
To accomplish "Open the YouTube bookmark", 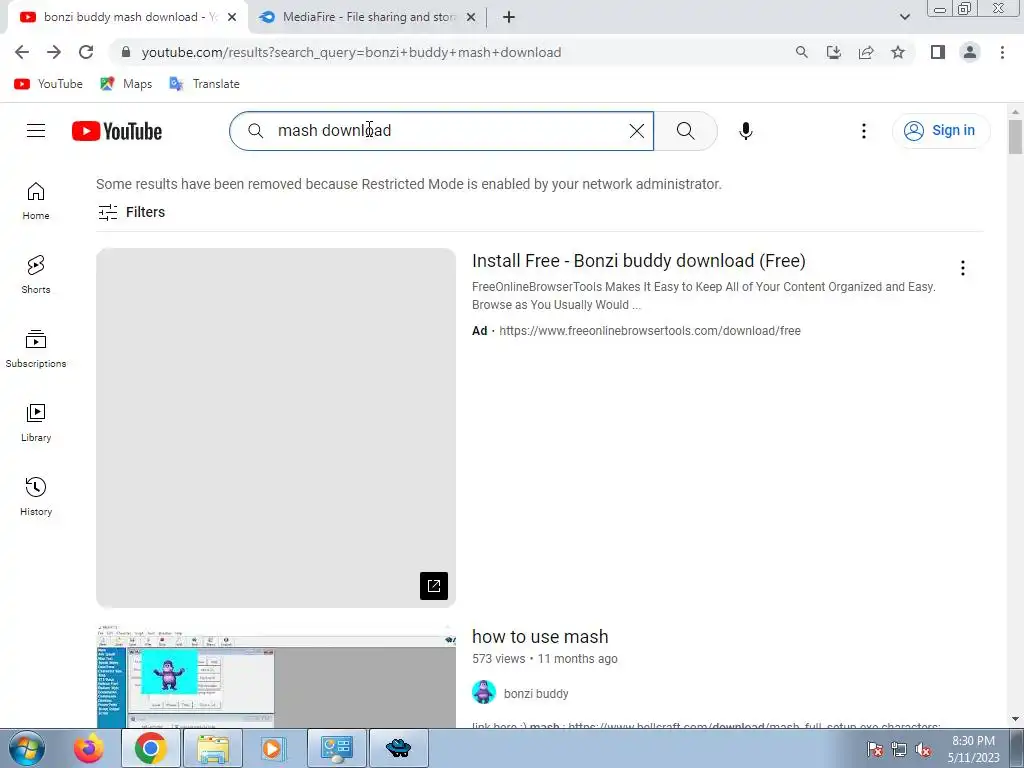I will 48,84.
